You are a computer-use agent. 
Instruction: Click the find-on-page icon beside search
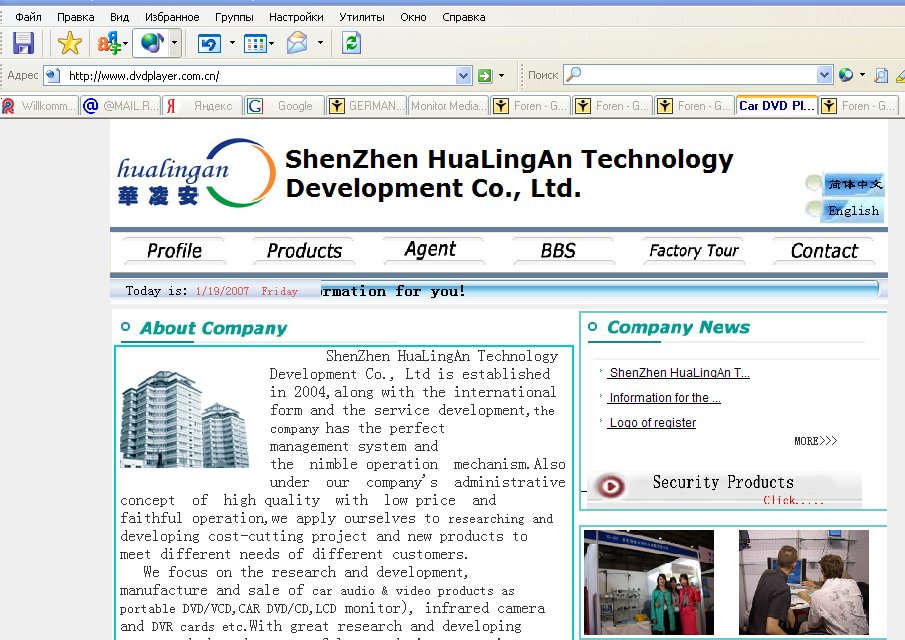coord(881,75)
